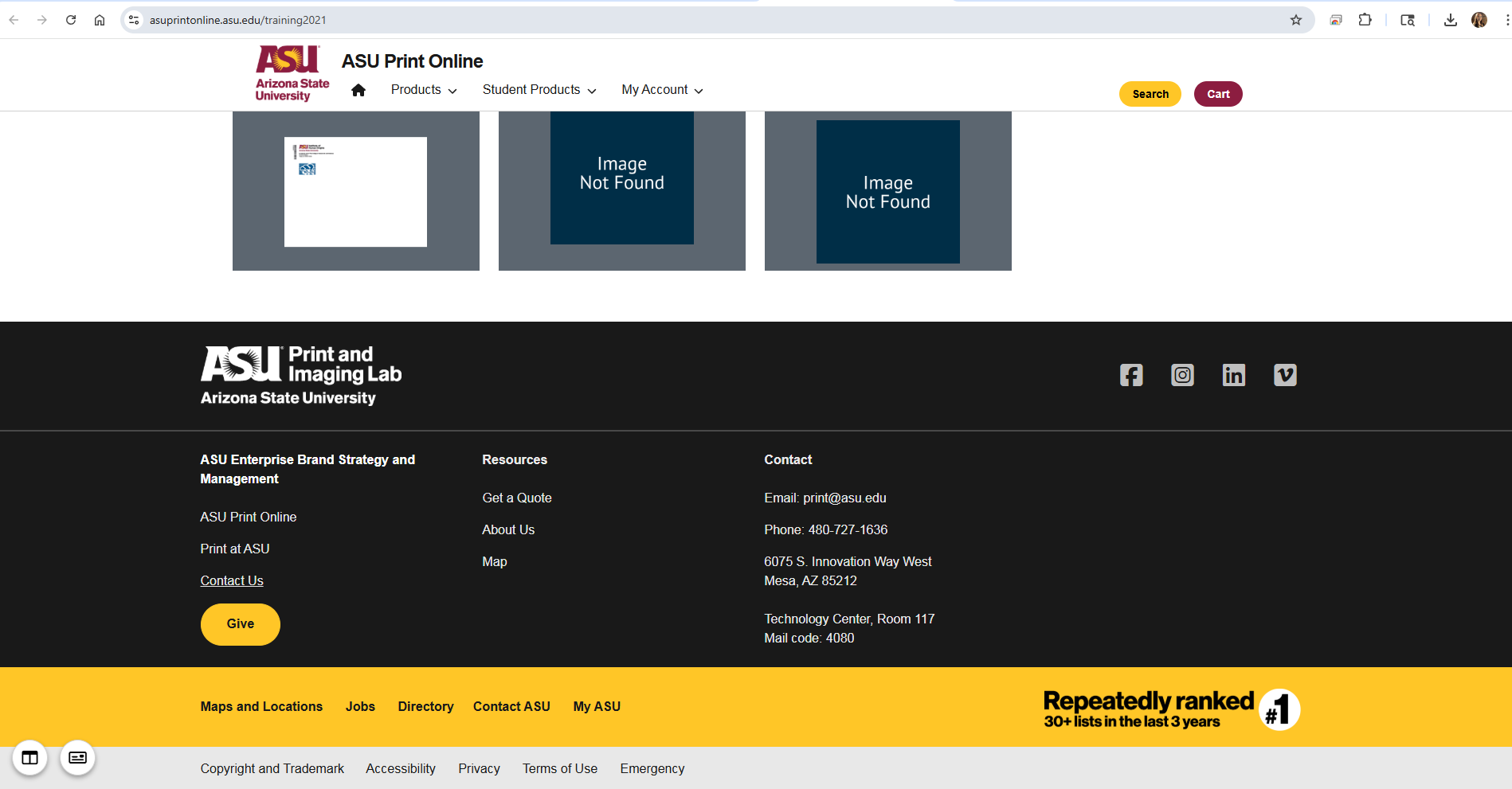Click the Give button
1512x789 pixels.
(240, 624)
